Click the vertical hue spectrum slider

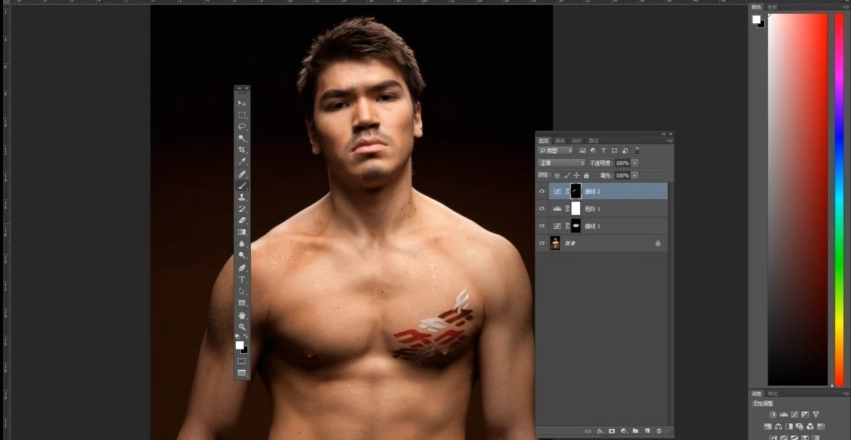[839, 200]
